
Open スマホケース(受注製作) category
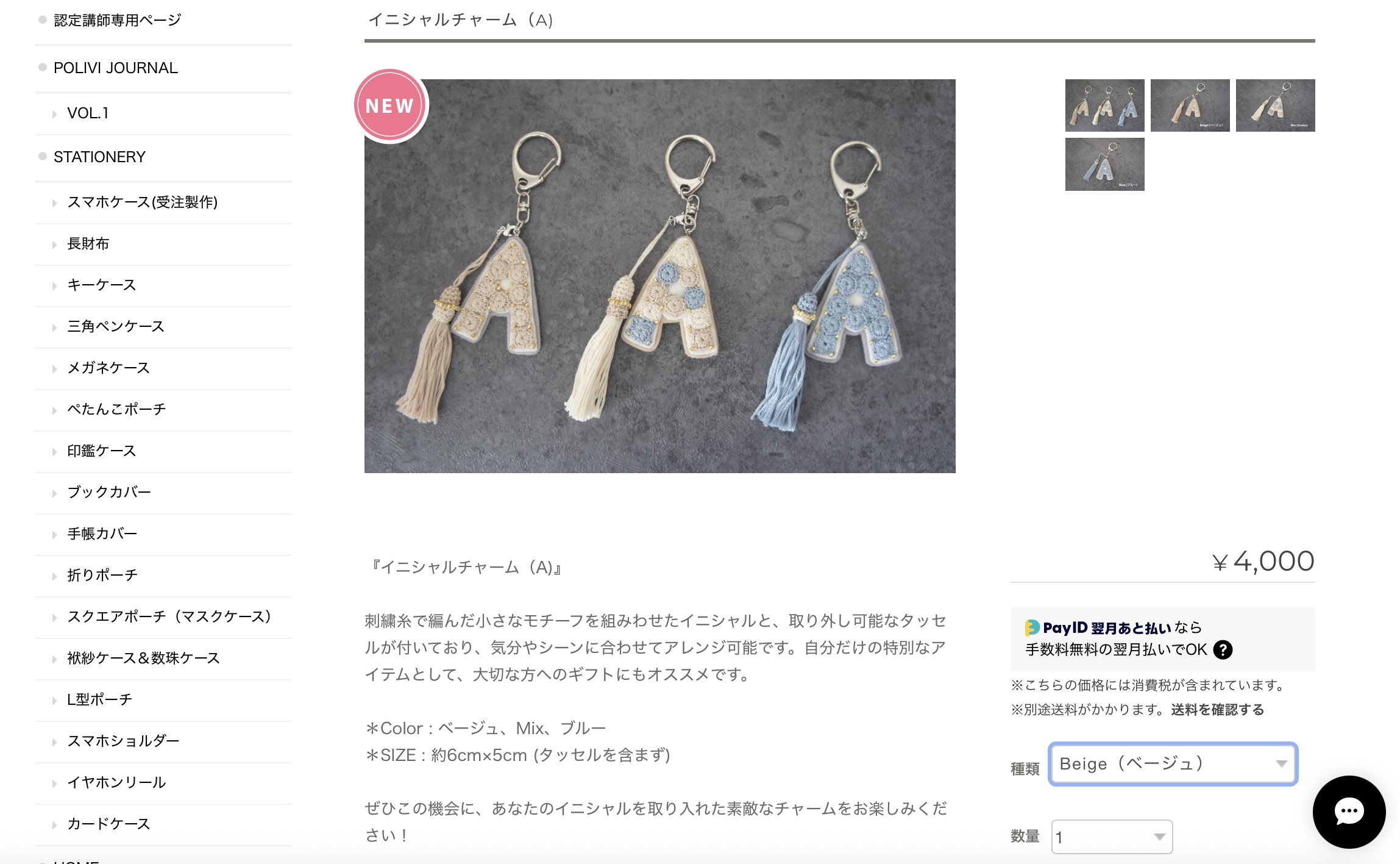[x=142, y=202]
